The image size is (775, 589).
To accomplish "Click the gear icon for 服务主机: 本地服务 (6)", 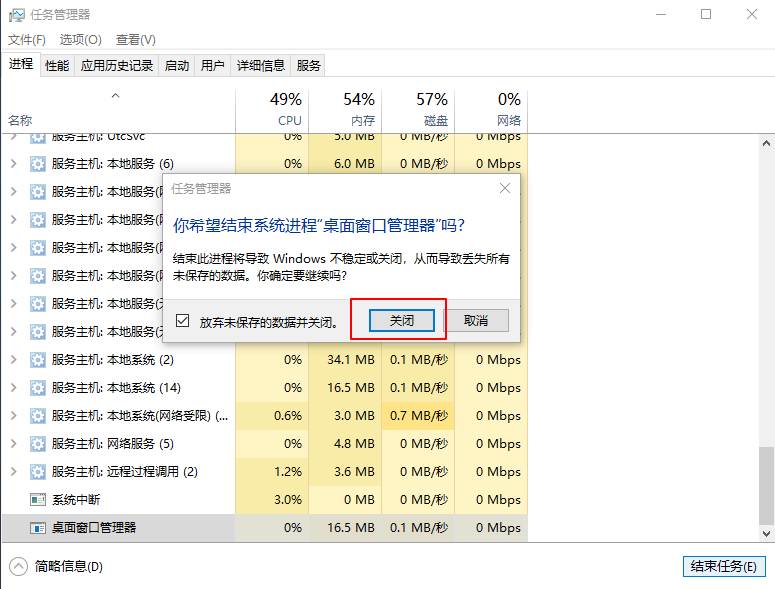I will pos(38,163).
